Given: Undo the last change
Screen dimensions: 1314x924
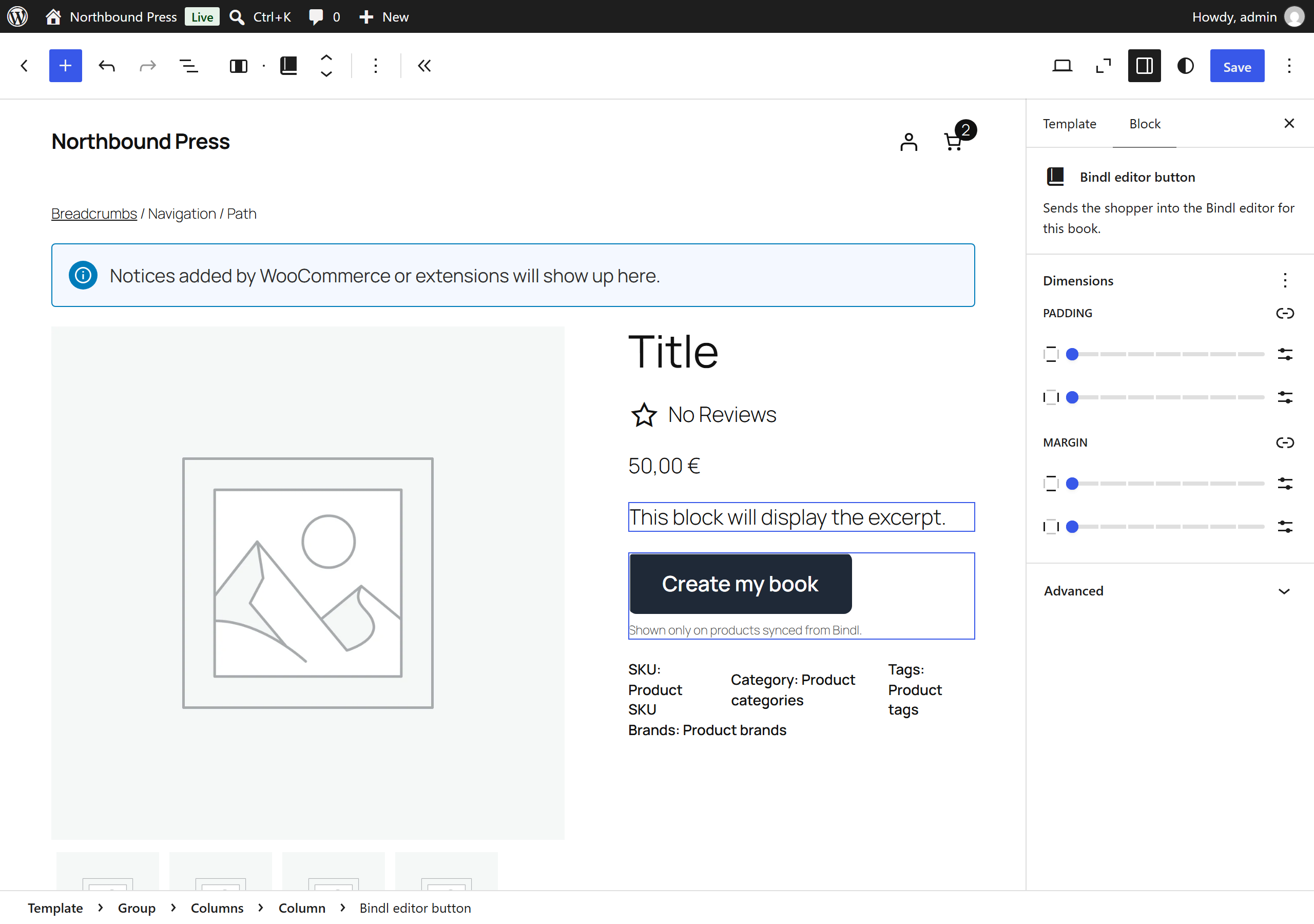Looking at the screenshot, I should (x=106, y=66).
